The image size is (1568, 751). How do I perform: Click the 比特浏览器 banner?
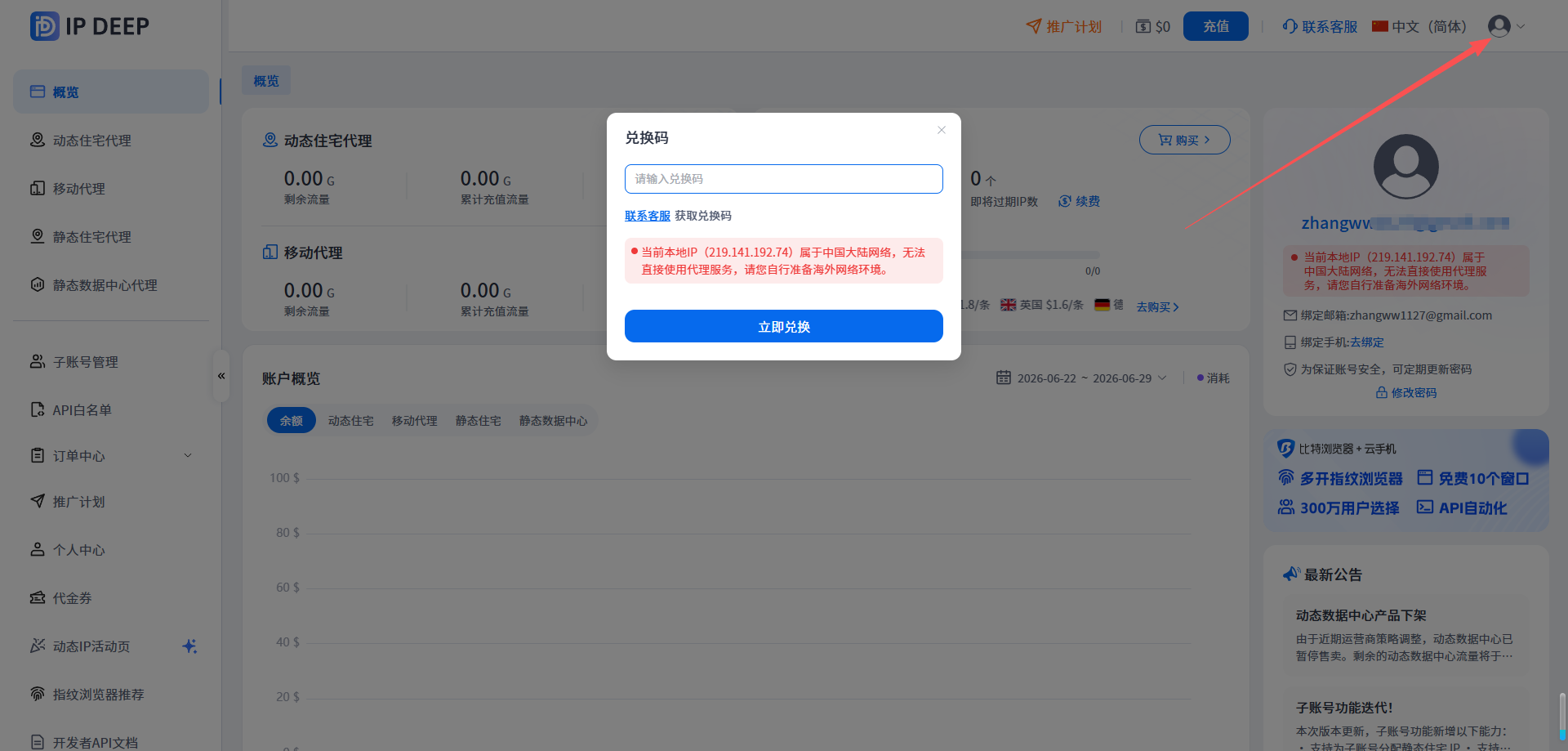click(1406, 481)
